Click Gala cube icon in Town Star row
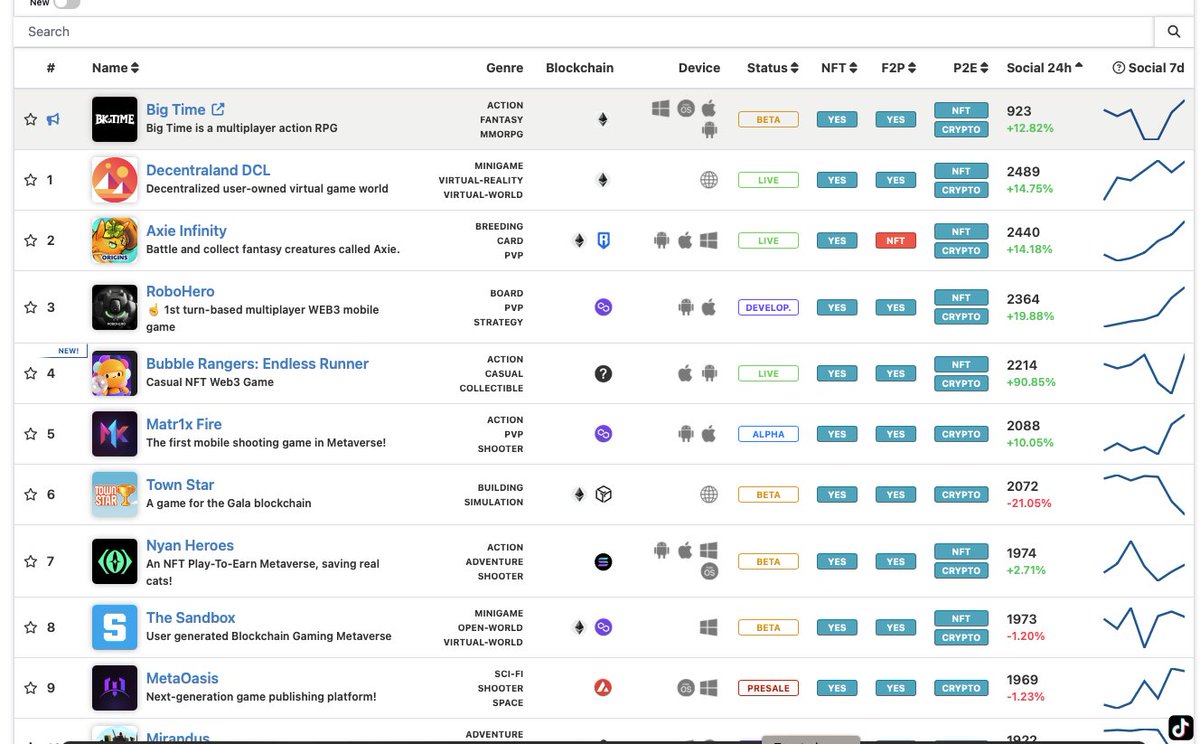 coord(603,494)
